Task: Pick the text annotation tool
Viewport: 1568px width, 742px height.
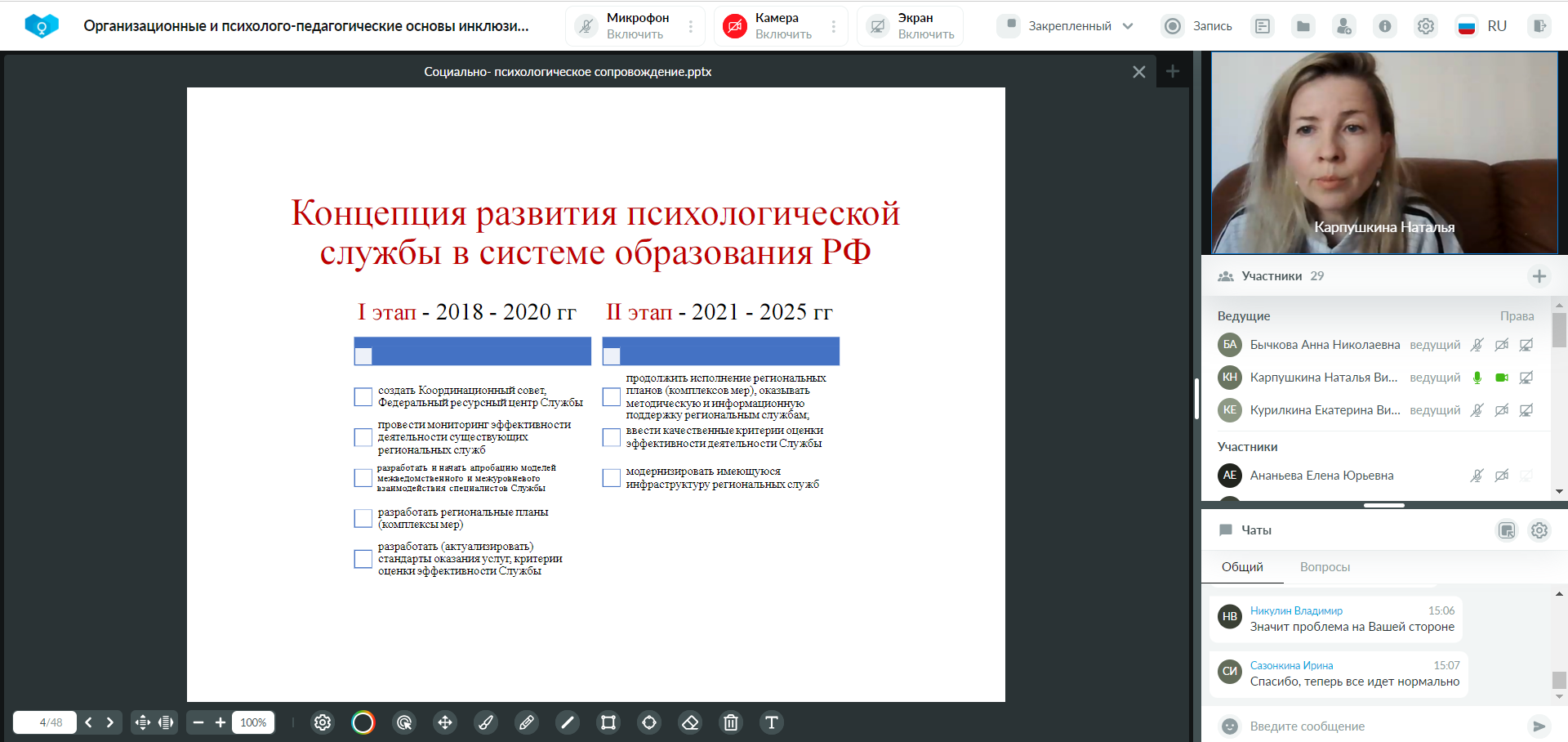Action: (x=772, y=722)
